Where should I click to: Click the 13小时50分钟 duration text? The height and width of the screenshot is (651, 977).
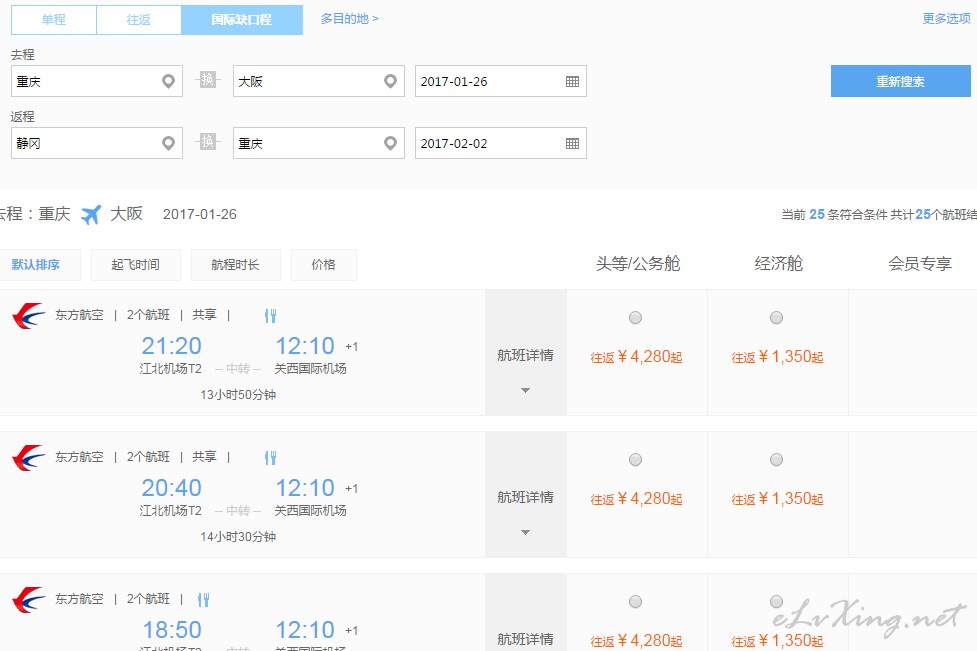pyautogui.click(x=238, y=395)
